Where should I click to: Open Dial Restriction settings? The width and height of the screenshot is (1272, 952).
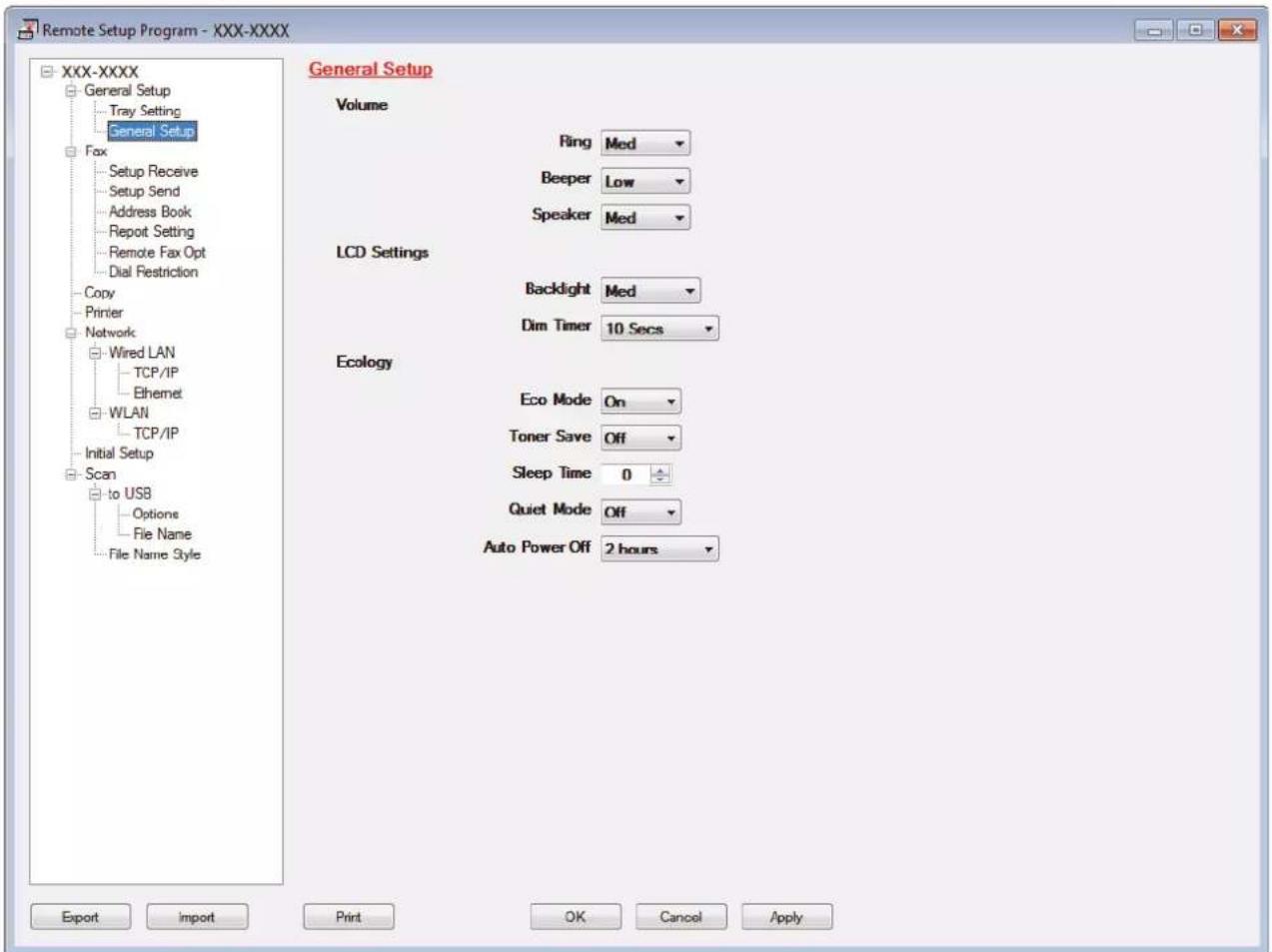(x=153, y=272)
